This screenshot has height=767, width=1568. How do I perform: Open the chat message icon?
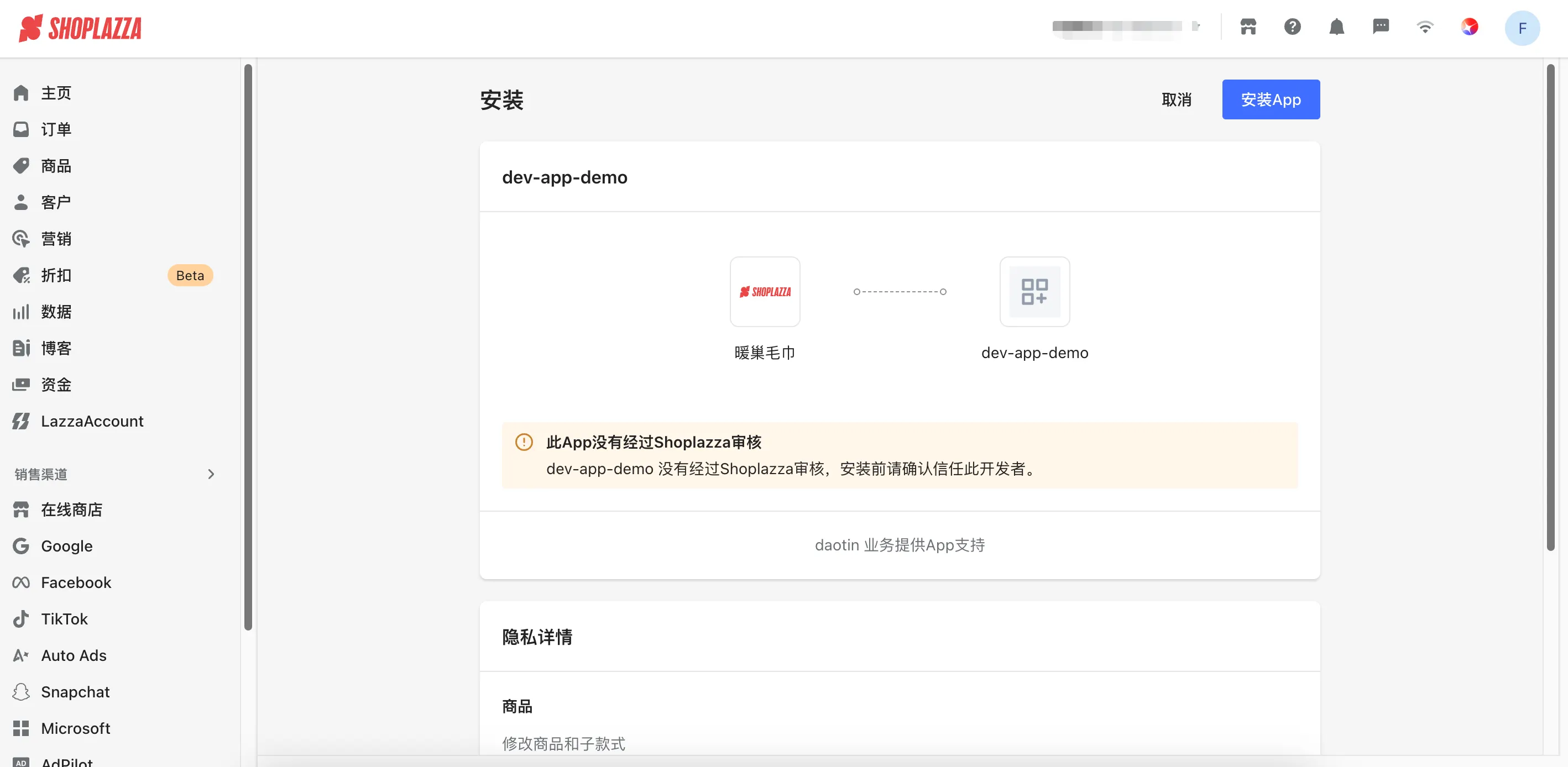pos(1381,27)
